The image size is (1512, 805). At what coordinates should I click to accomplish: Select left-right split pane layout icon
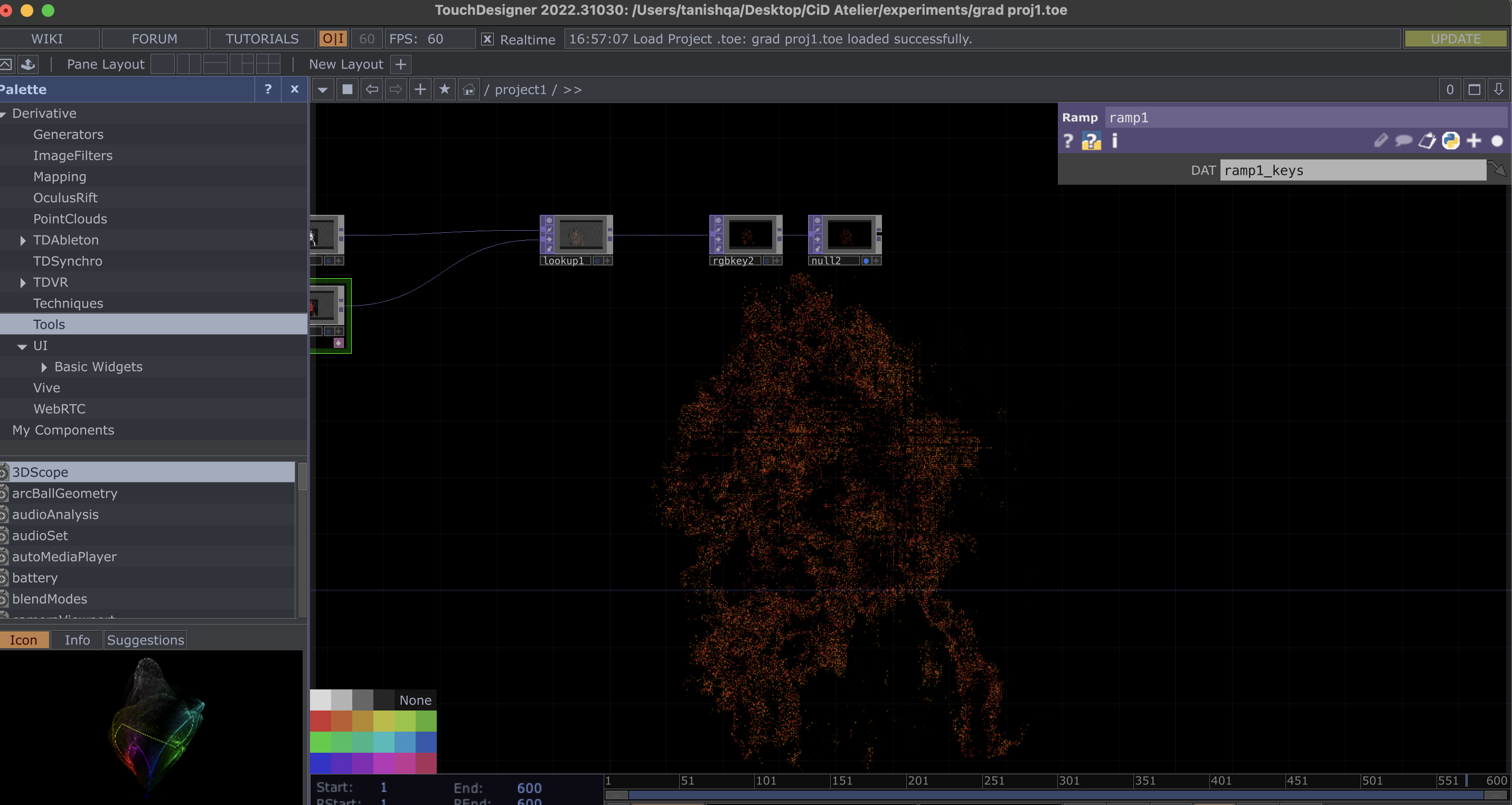(x=189, y=64)
